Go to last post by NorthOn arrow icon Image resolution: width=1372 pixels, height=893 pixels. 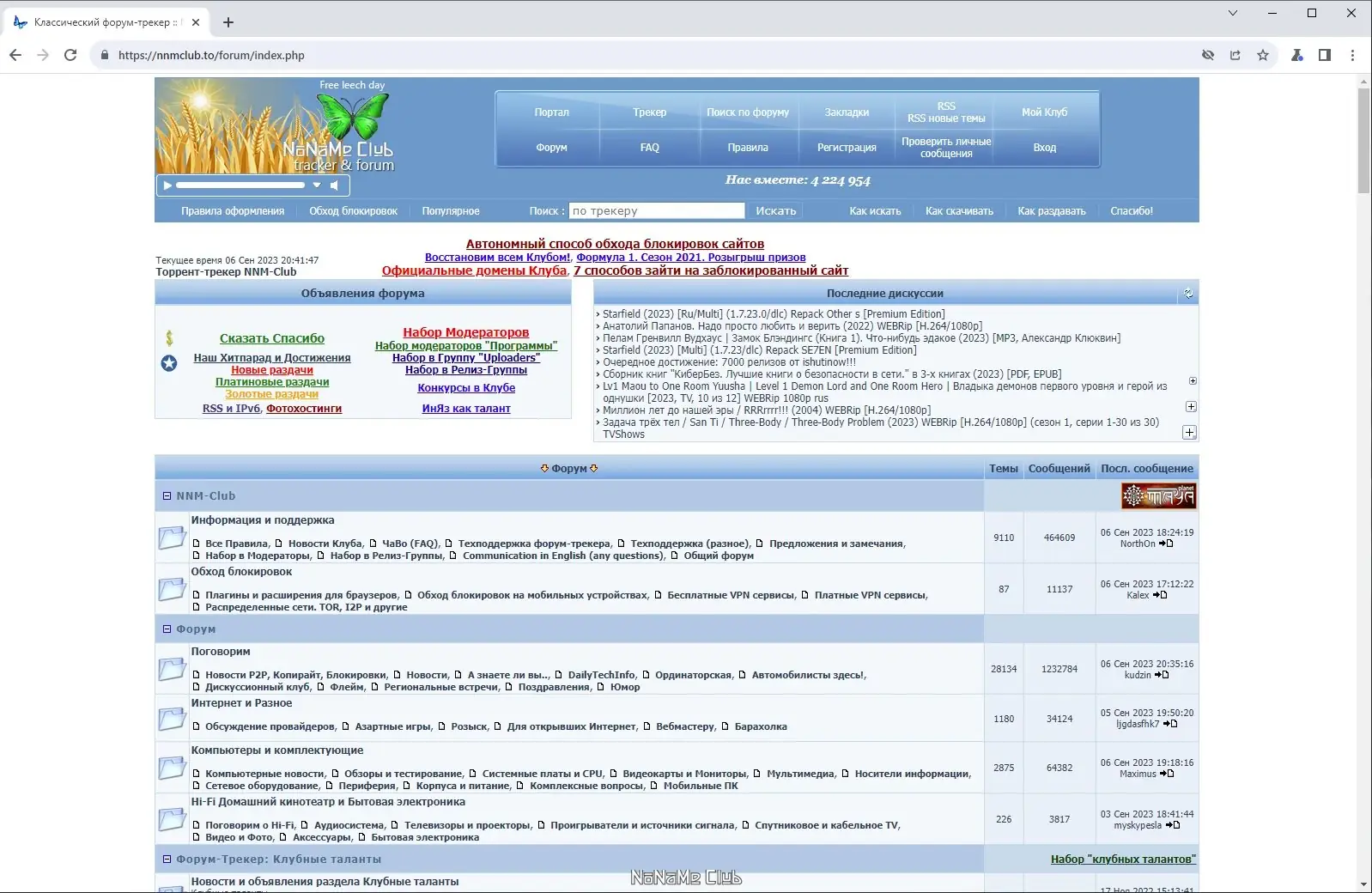point(1166,544)
